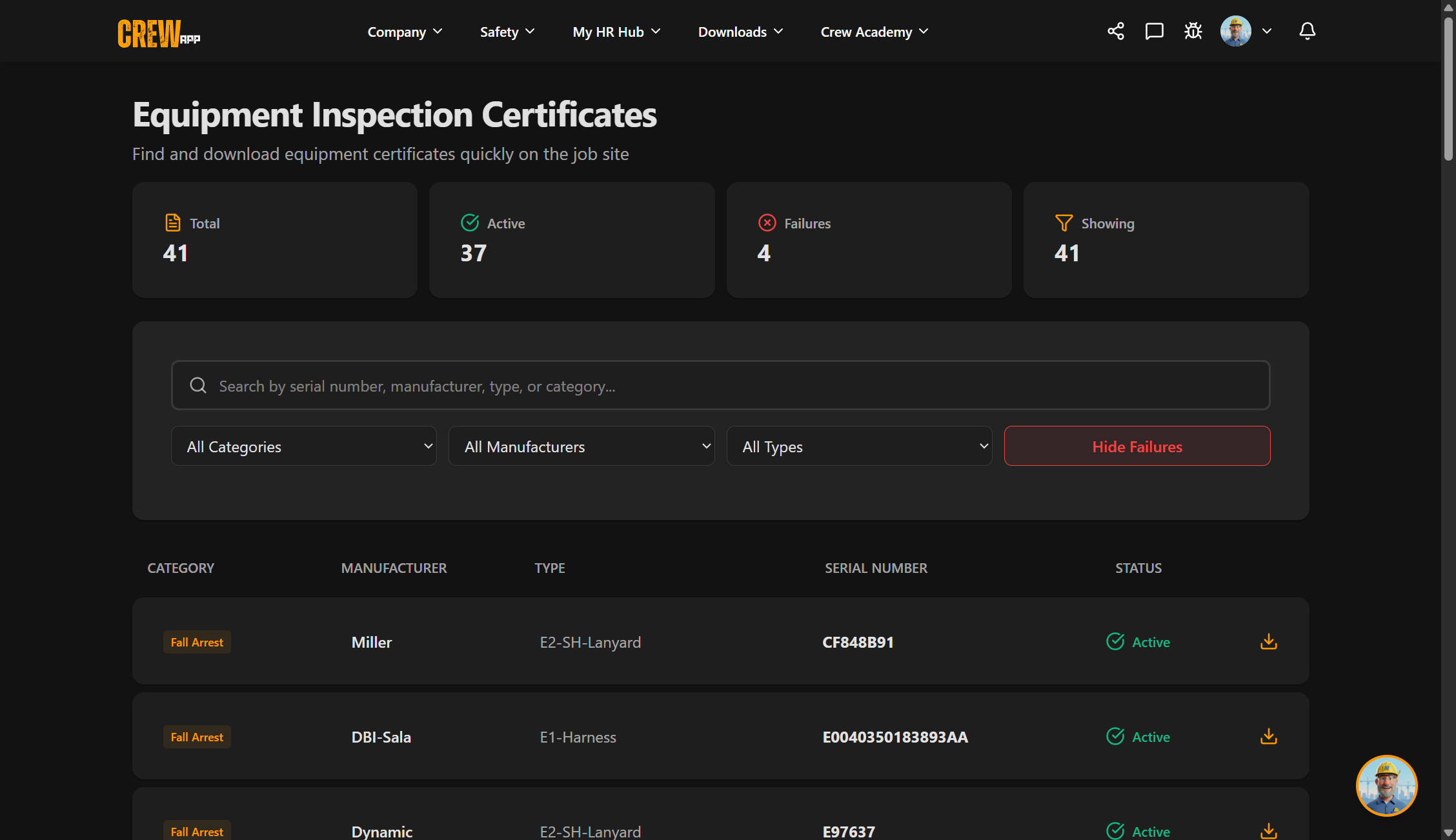Open the Crew Academy menu
The width and height of the screenshot is (1456, 840).
875,32
